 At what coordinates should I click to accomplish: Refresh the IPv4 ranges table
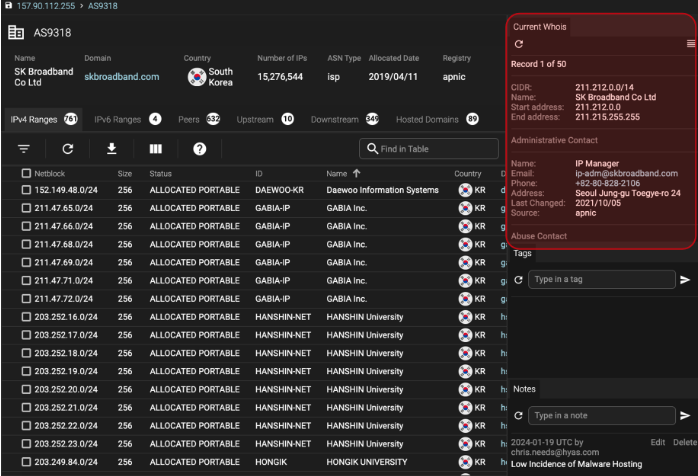[68, 149]
